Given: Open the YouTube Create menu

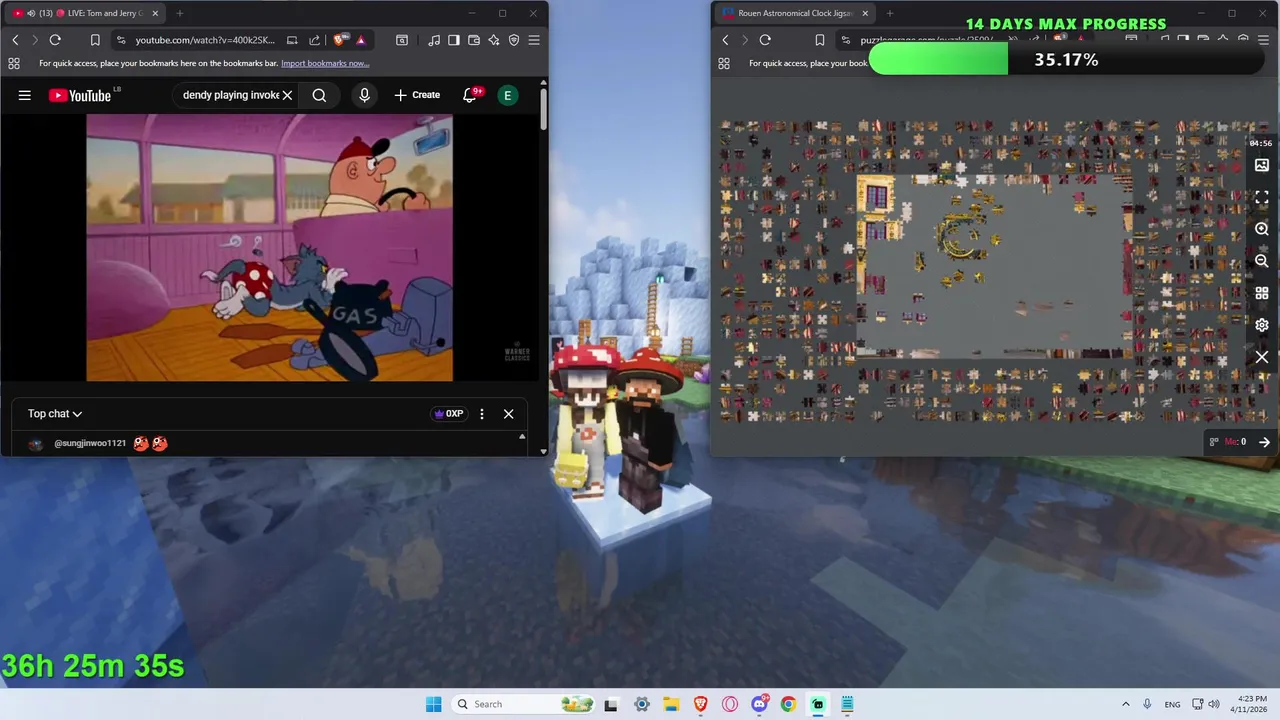Looking at the screenshot, I should [x=417, y=95].
